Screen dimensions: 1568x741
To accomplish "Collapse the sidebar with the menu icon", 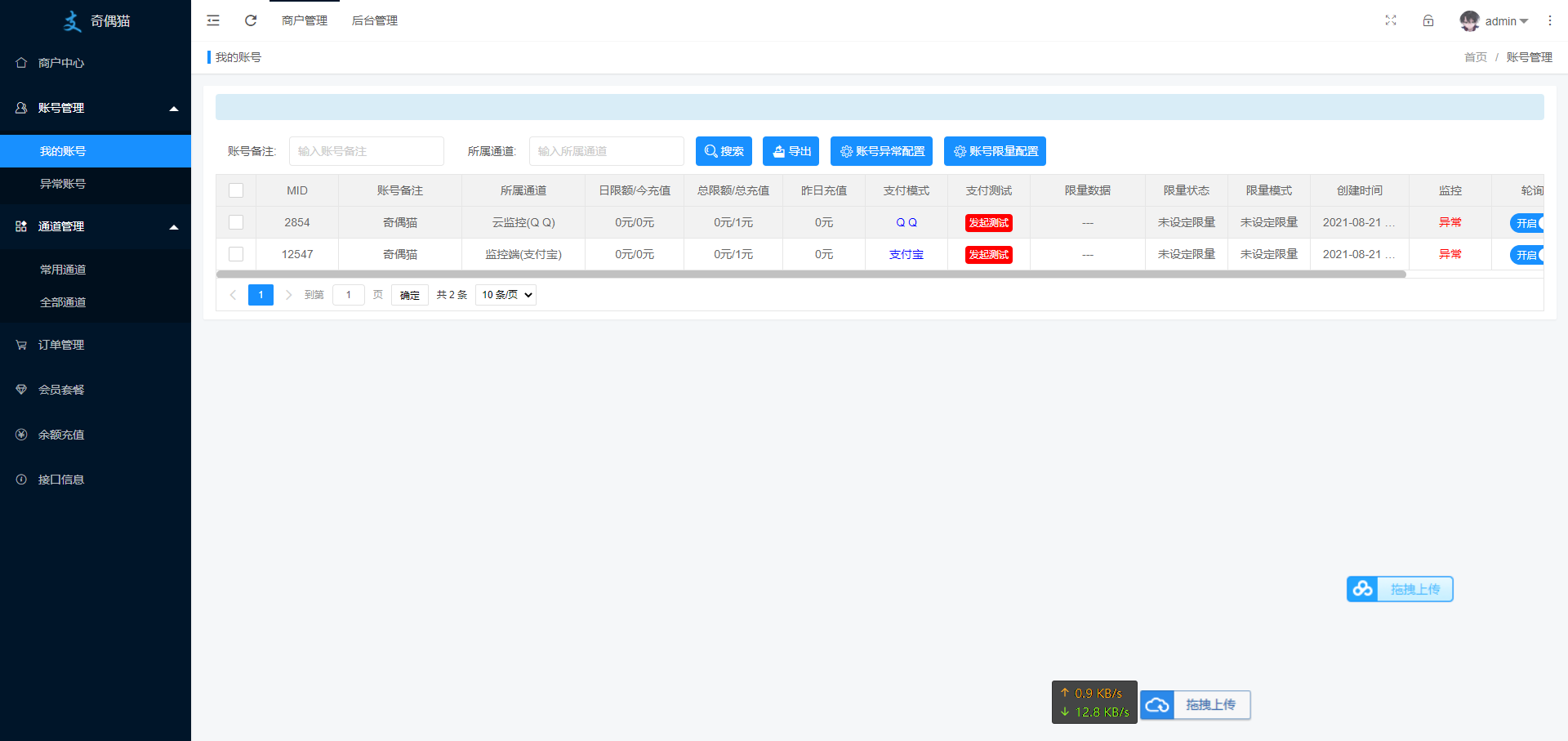I will [x=213, y=20].
